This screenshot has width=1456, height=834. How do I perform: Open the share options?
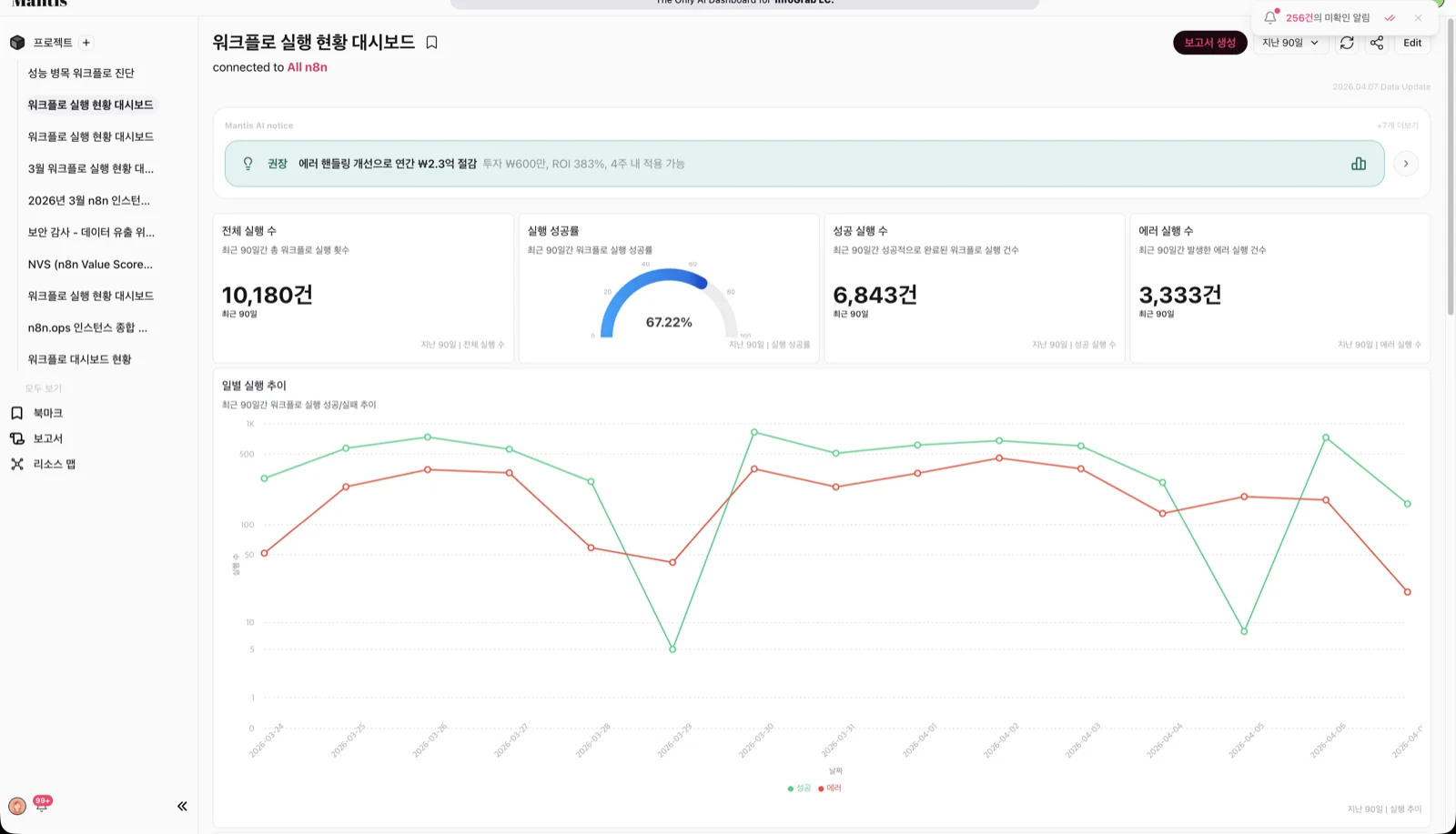[x=1377, y=42]
